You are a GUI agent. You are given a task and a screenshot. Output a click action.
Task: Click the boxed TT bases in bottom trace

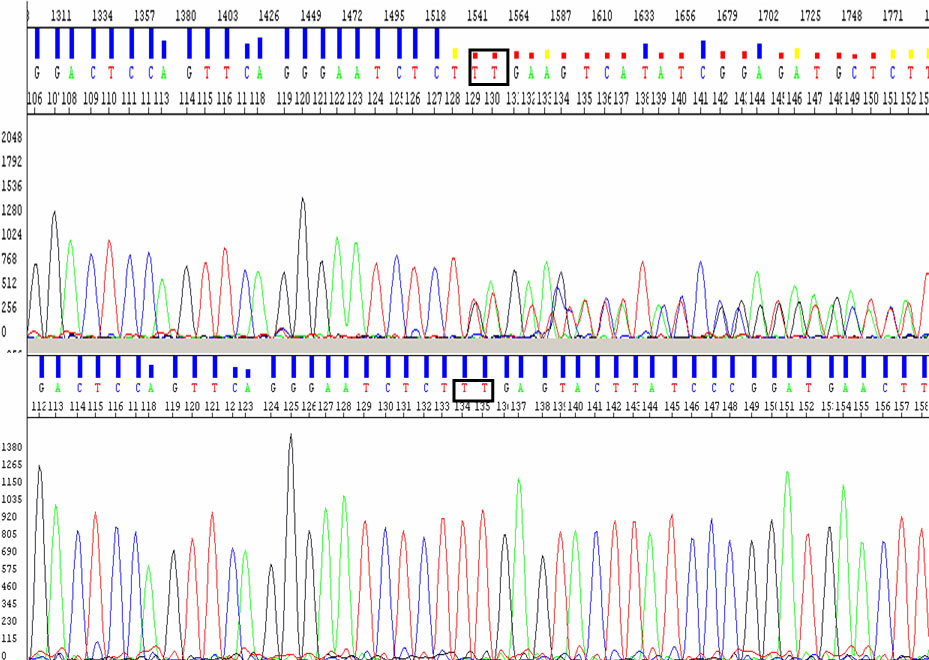(474, 388)
